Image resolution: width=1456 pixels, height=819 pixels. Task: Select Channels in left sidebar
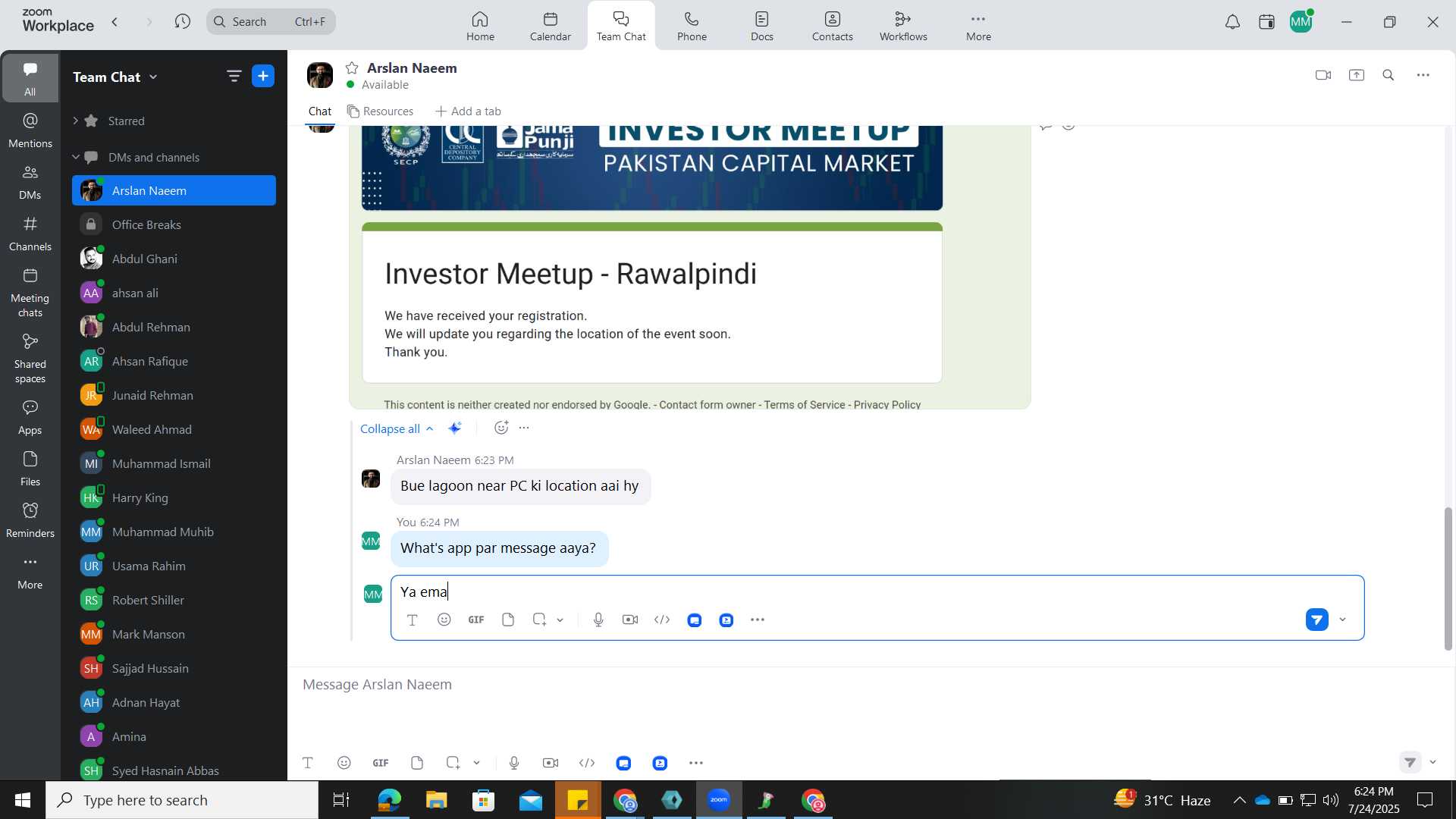click(x=30, y=234)
